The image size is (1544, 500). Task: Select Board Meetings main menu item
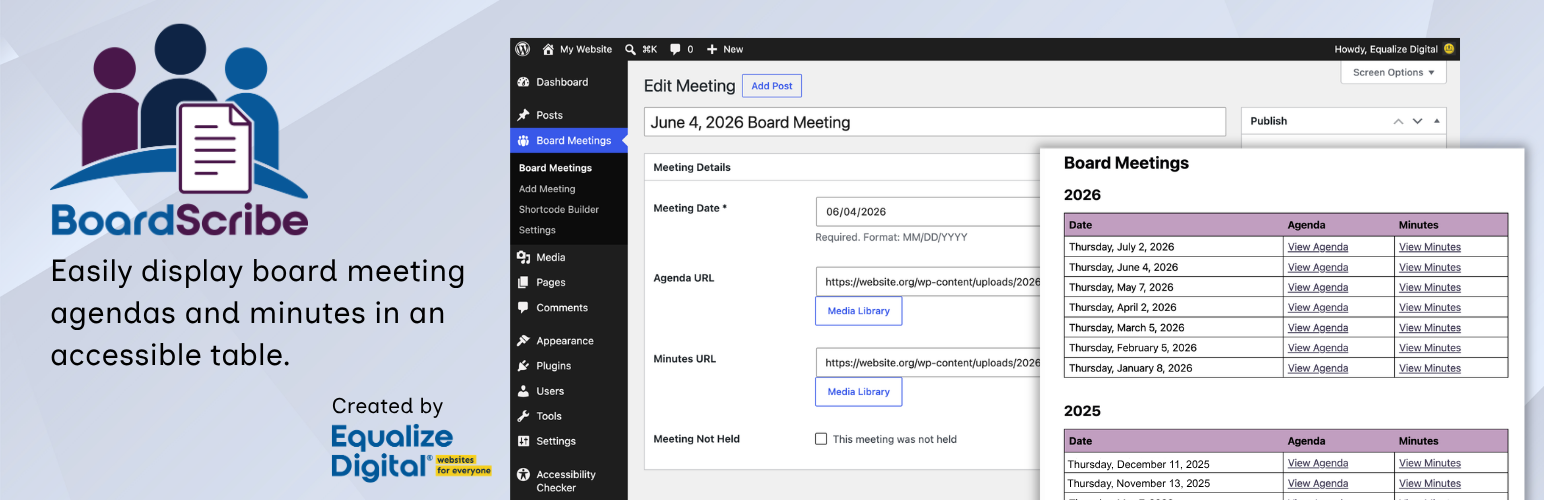click(x=569, y=141)
